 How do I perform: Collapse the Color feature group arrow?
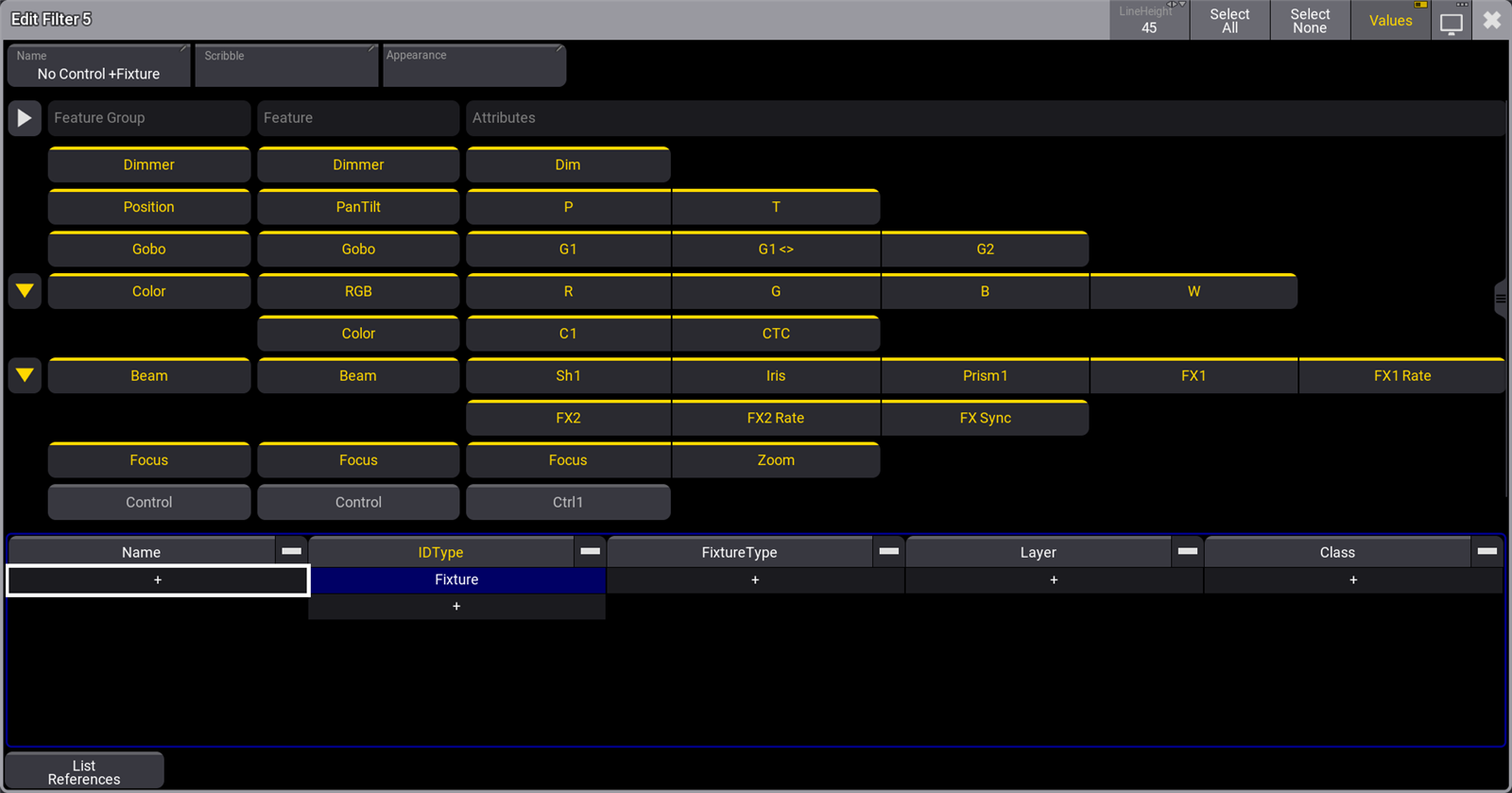[25, 291]
